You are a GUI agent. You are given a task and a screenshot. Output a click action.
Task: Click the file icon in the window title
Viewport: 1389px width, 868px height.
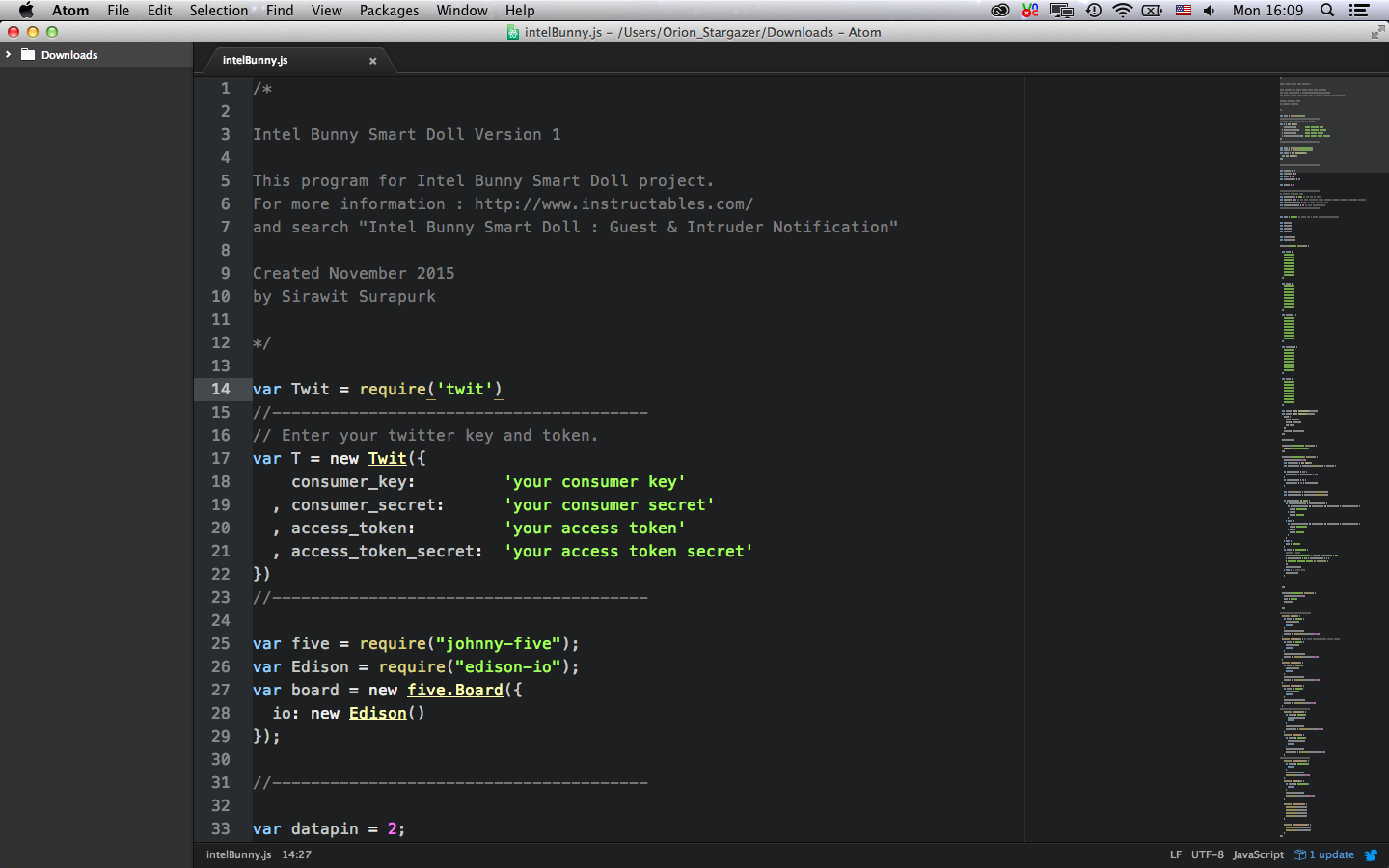(513, 32)
